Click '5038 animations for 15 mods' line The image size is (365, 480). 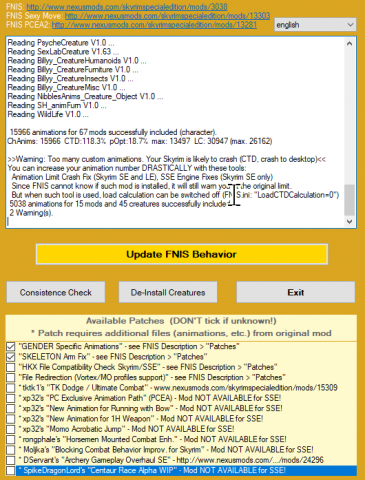point(120,204)
